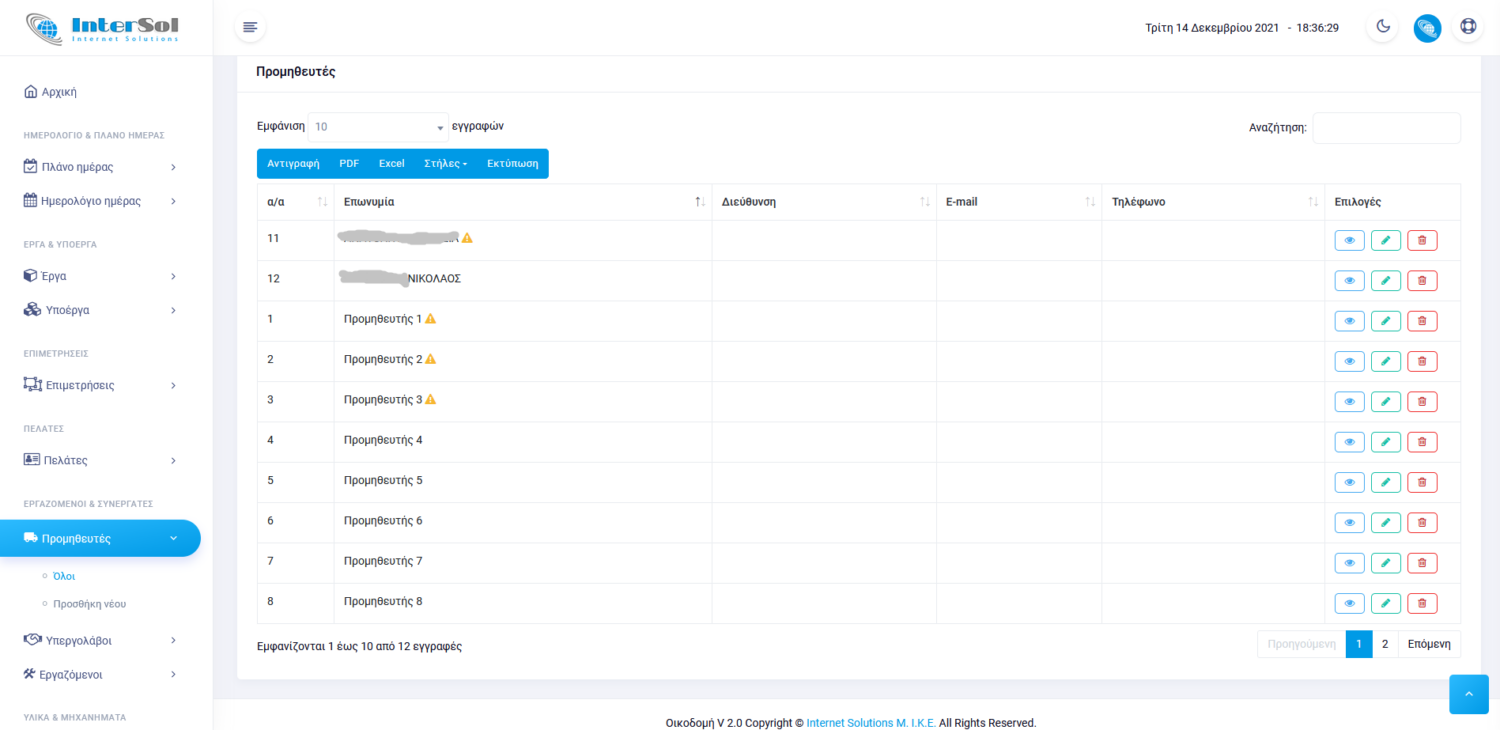Delete Προμηθευτής 3 using trash icon
1500x730 pixels.
[1422, 402]
